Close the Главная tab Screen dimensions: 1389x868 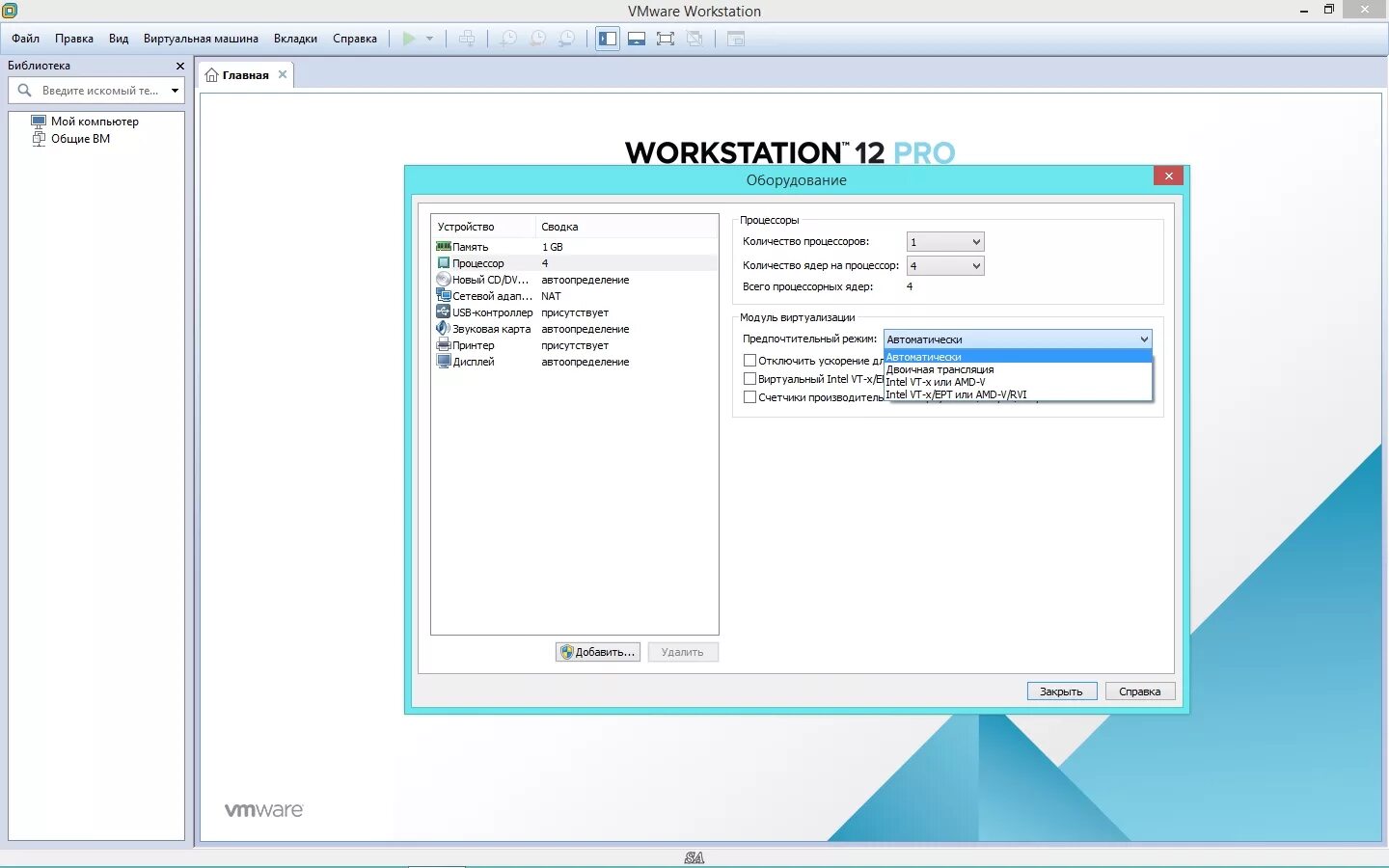click(x=283, y=74)
